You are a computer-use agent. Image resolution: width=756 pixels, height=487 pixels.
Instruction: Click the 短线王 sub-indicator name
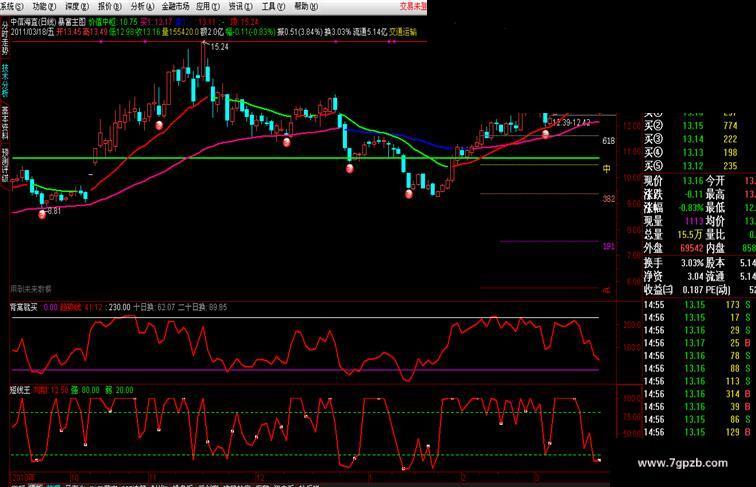[20, 390]
